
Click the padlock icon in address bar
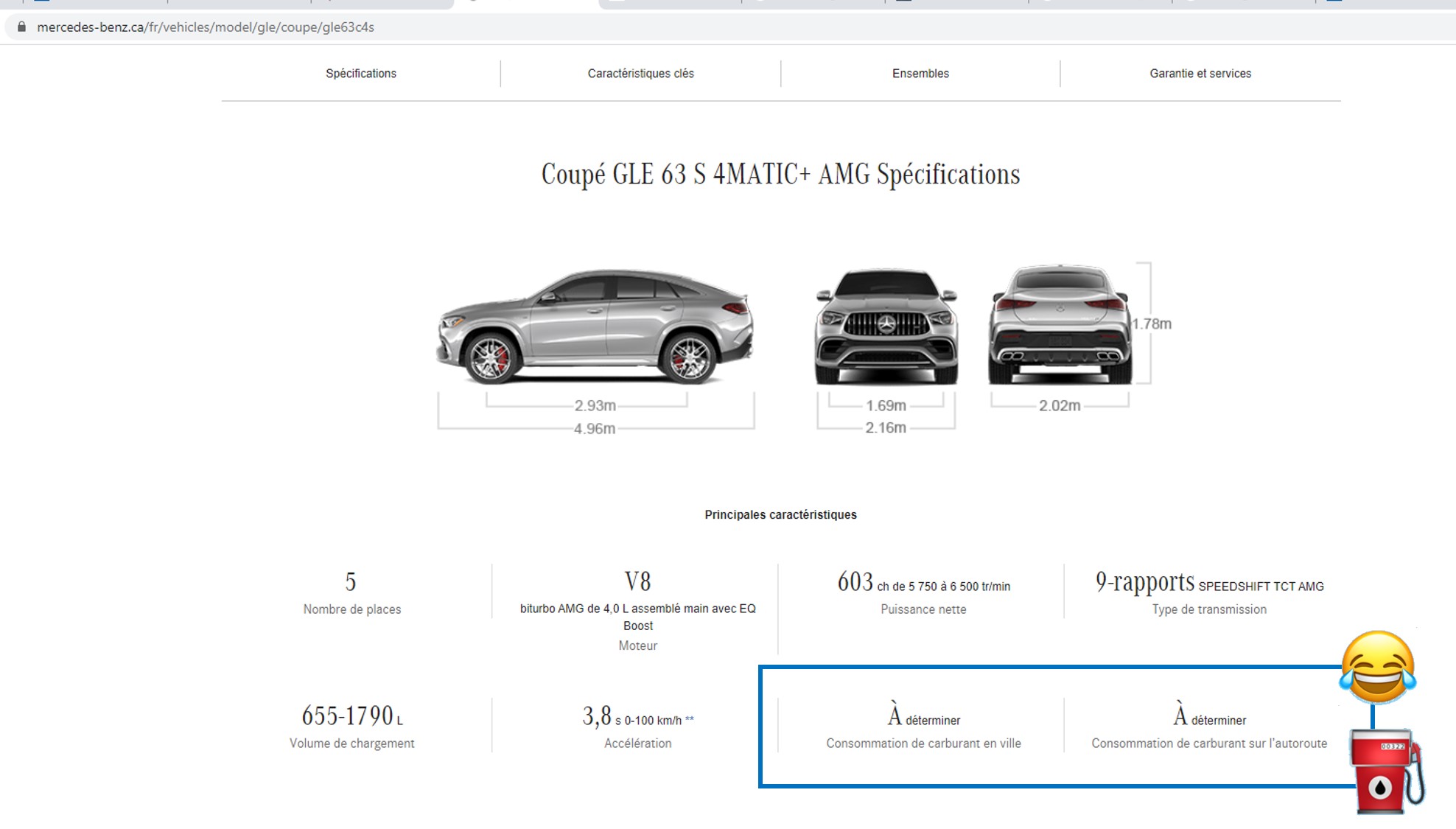21,27
